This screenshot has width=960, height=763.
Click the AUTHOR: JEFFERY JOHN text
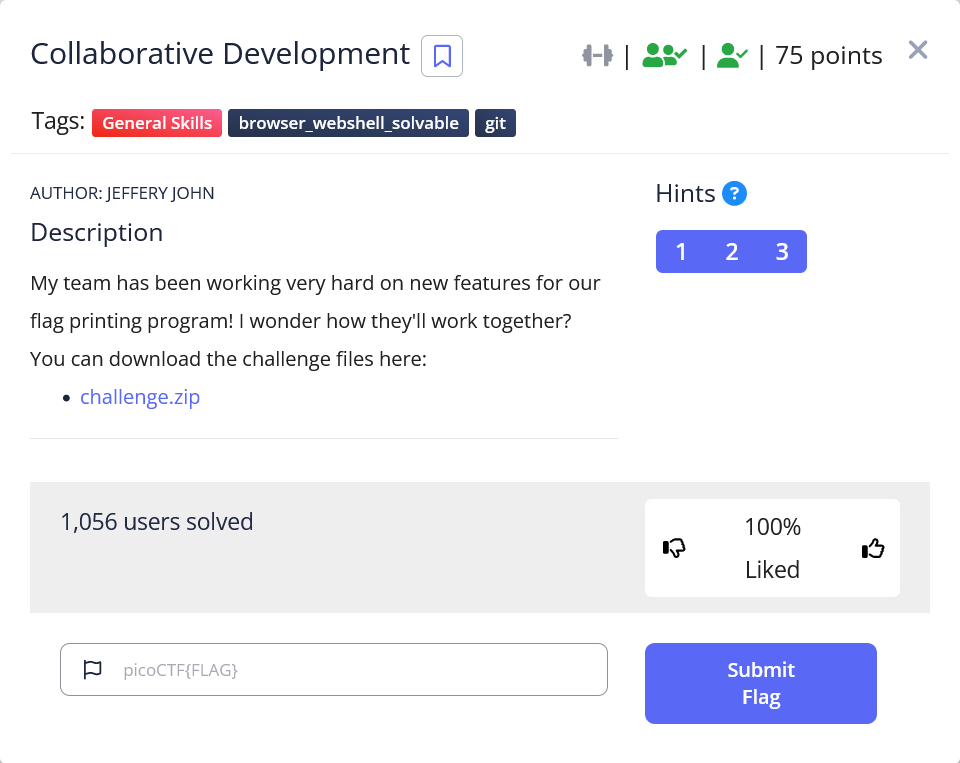pos(122,193)
